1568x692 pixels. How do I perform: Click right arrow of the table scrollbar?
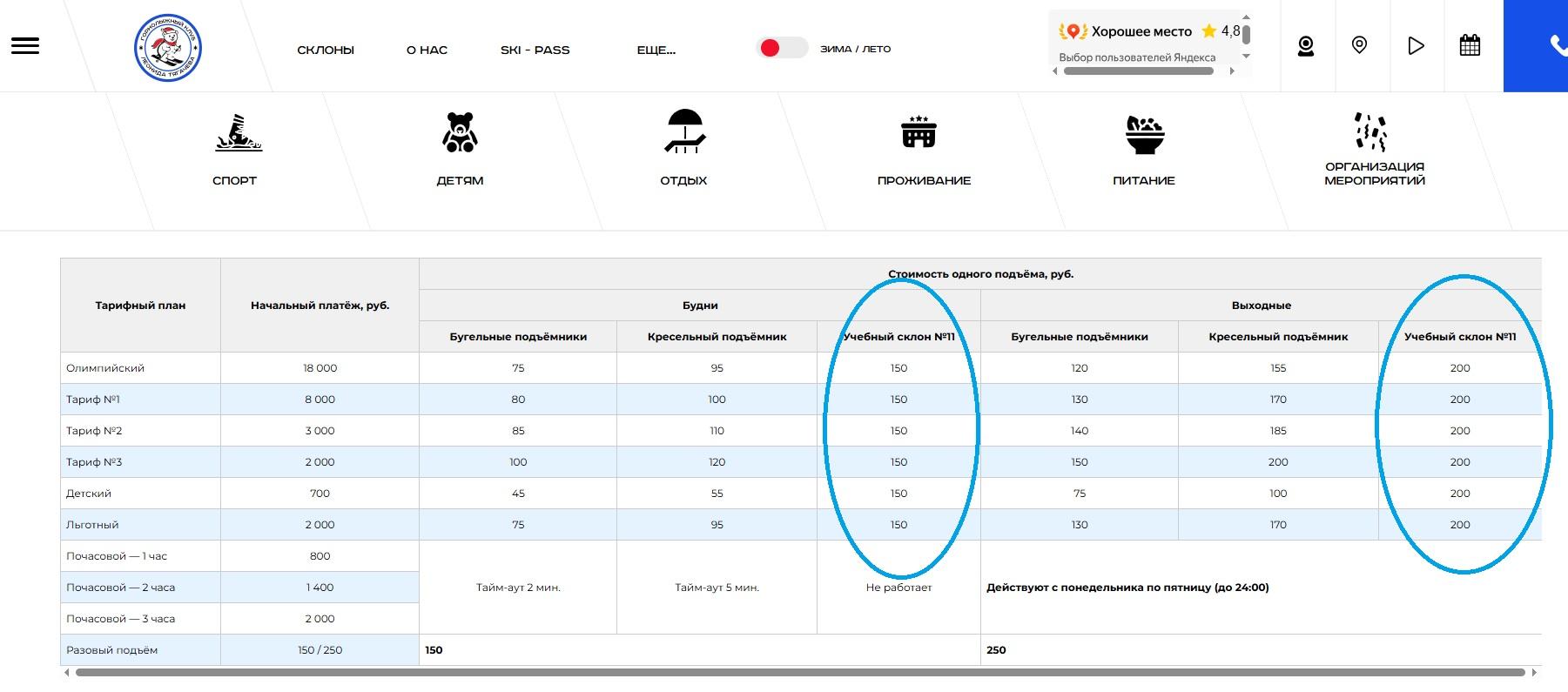click(1535, 672)
